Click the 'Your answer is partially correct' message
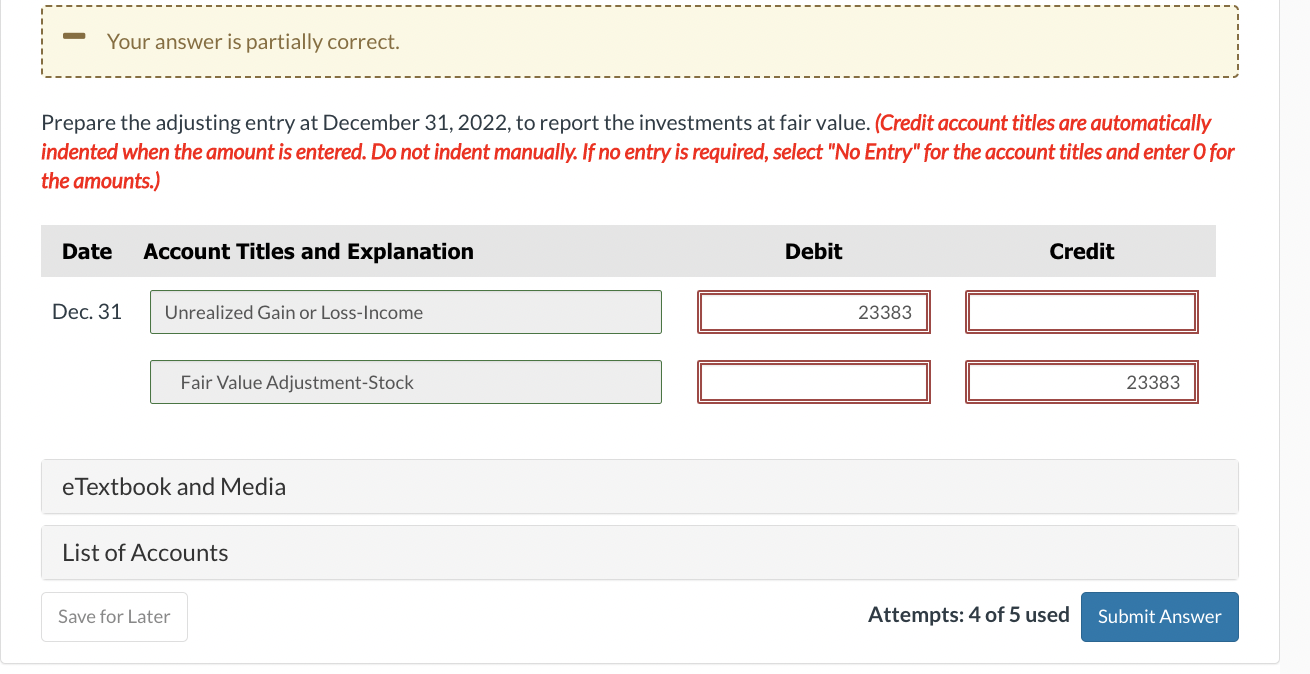 tap(253, 42)
